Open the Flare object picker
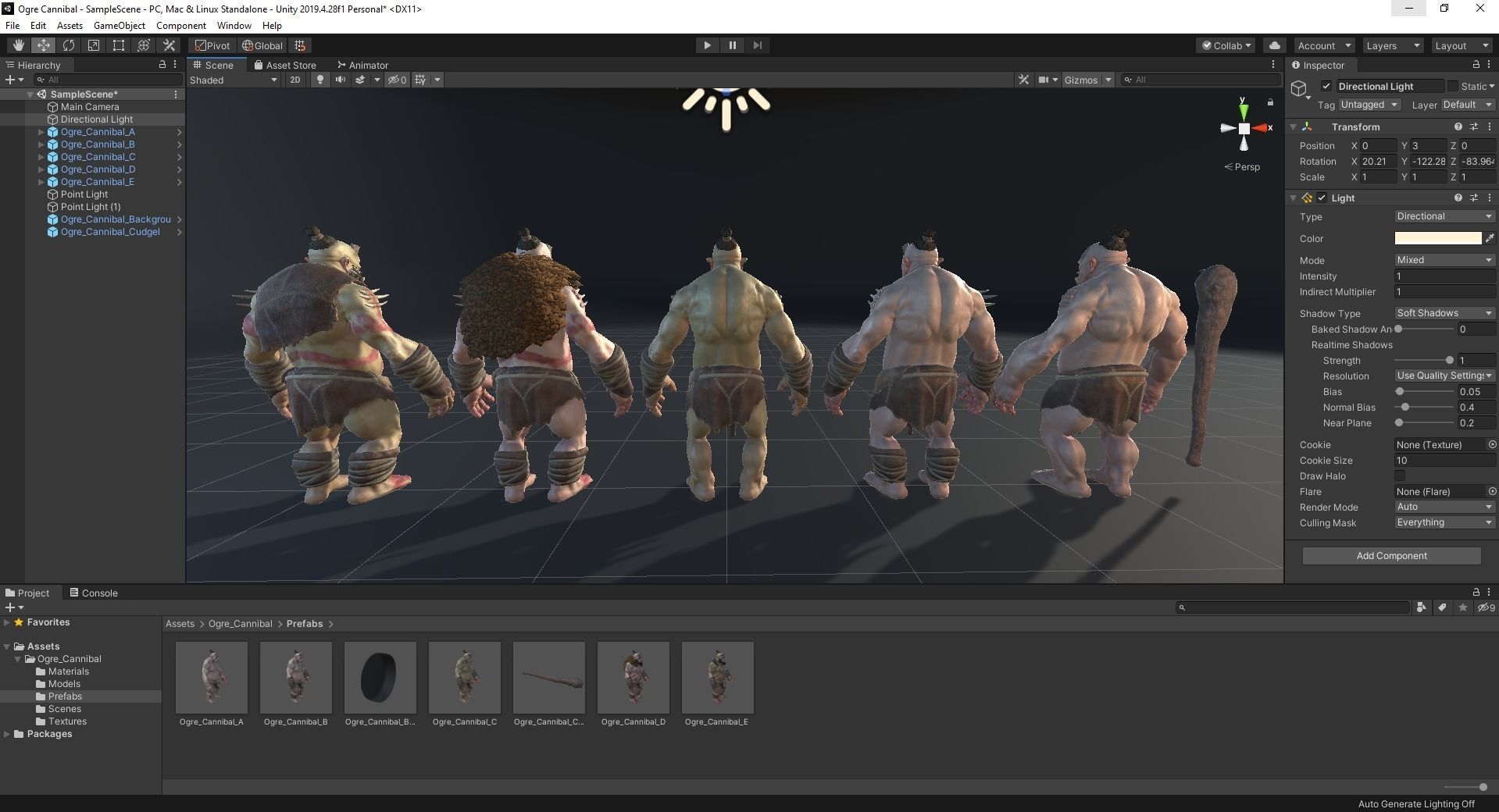1499x812 pixels. [x=1492, y=491]
